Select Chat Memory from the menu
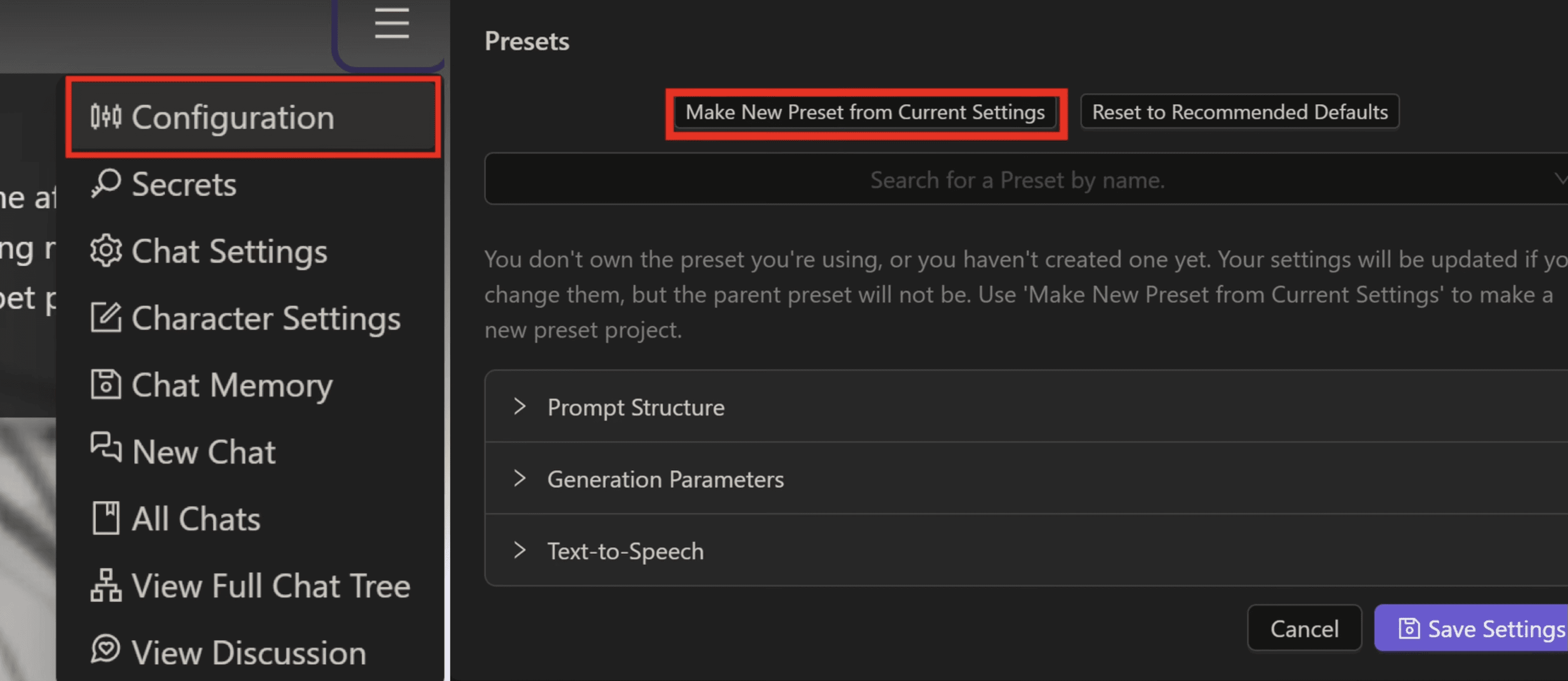Image resolution: width=1568 pixels, height=681 pixels. (x=231, y=385)
